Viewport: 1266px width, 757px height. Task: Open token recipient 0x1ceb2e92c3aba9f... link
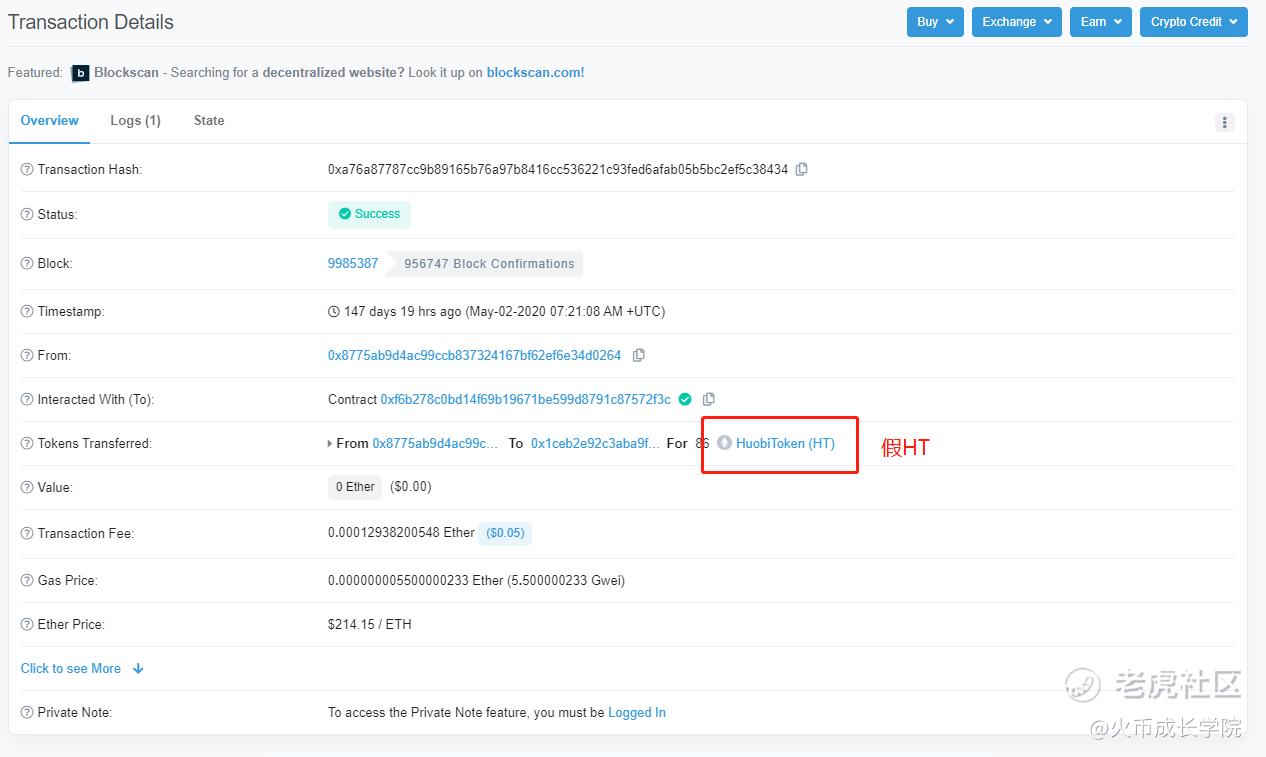tap(595, 443)
